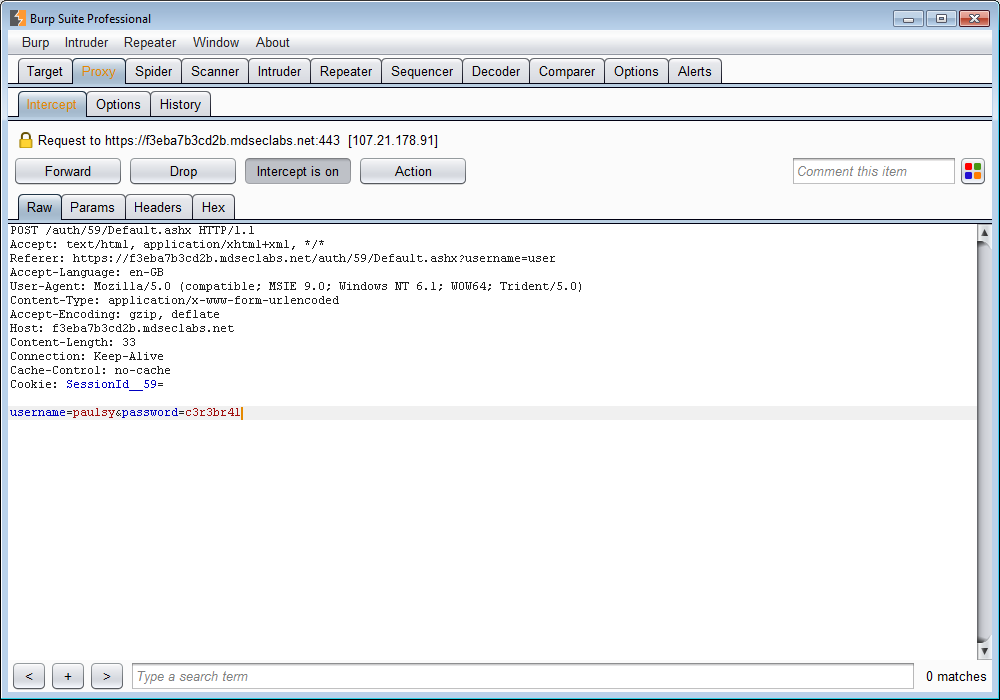Maximize the Burp Suite window
The height and width of the screenshot is (700, 1000).
(x=941, y=18)
